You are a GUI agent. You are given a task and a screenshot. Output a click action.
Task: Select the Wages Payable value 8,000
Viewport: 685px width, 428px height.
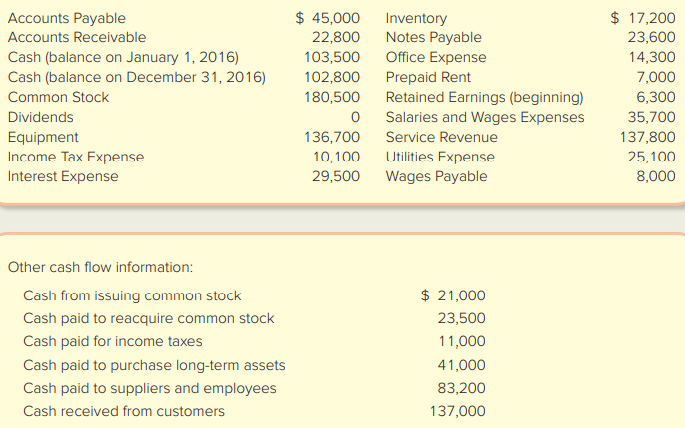(x=656, y=176)
